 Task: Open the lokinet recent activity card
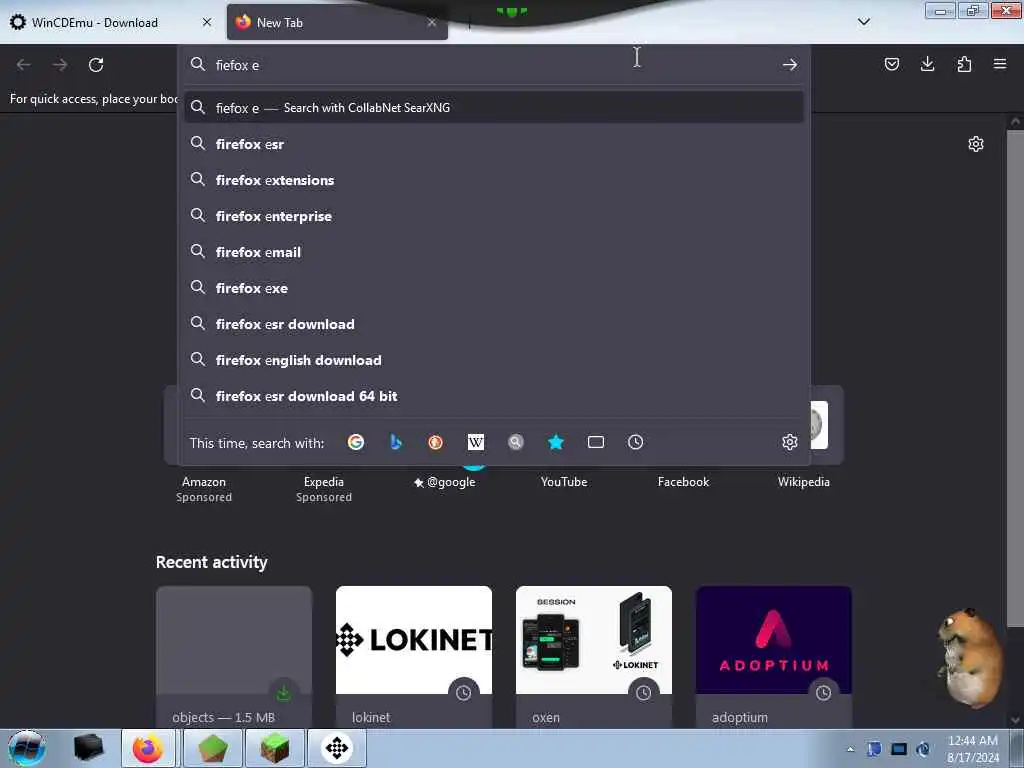[413, 656]
